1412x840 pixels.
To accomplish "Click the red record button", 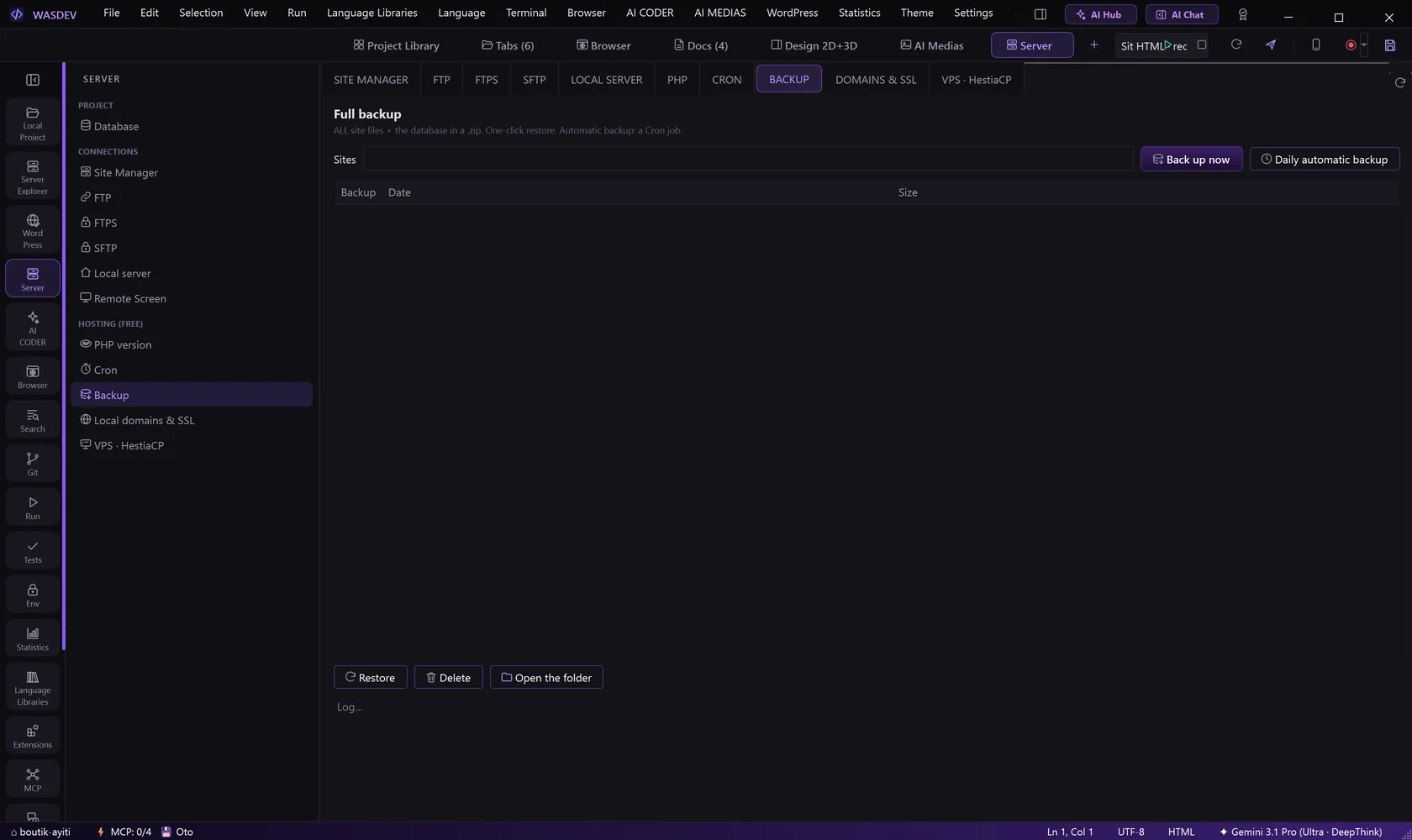I will (1351, 45).
